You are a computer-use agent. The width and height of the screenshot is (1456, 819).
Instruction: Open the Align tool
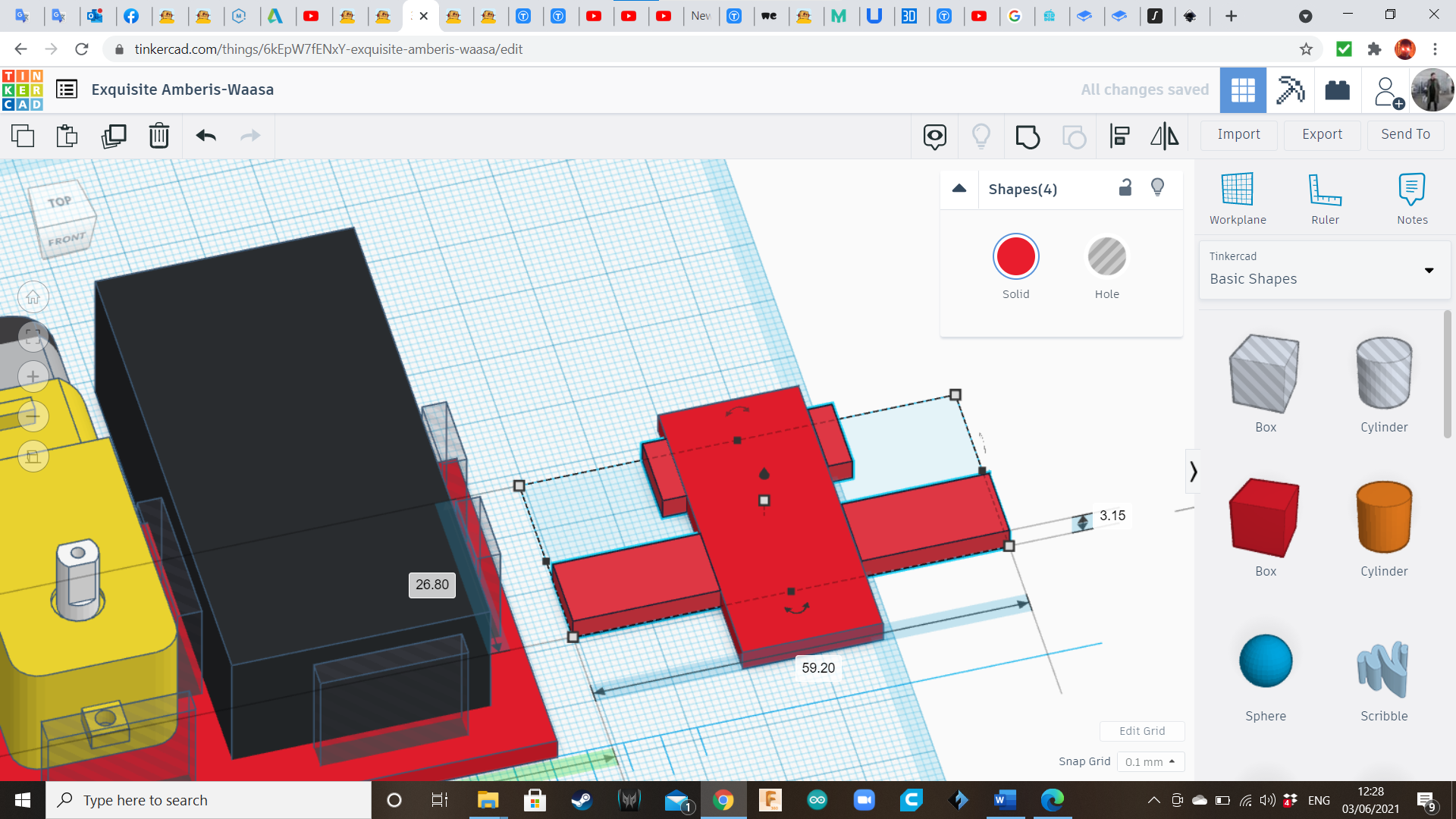pyautogui.click(x=1119, y=136)
